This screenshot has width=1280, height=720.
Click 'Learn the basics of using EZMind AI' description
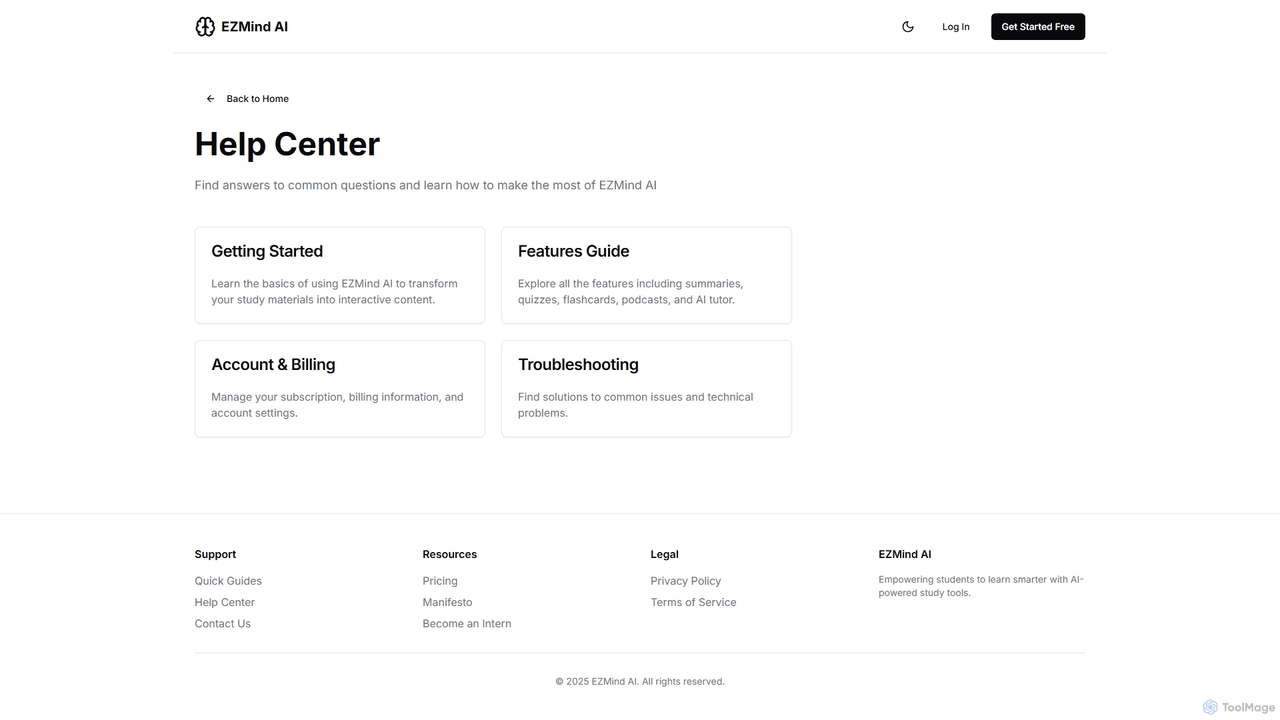pos(334,292)
